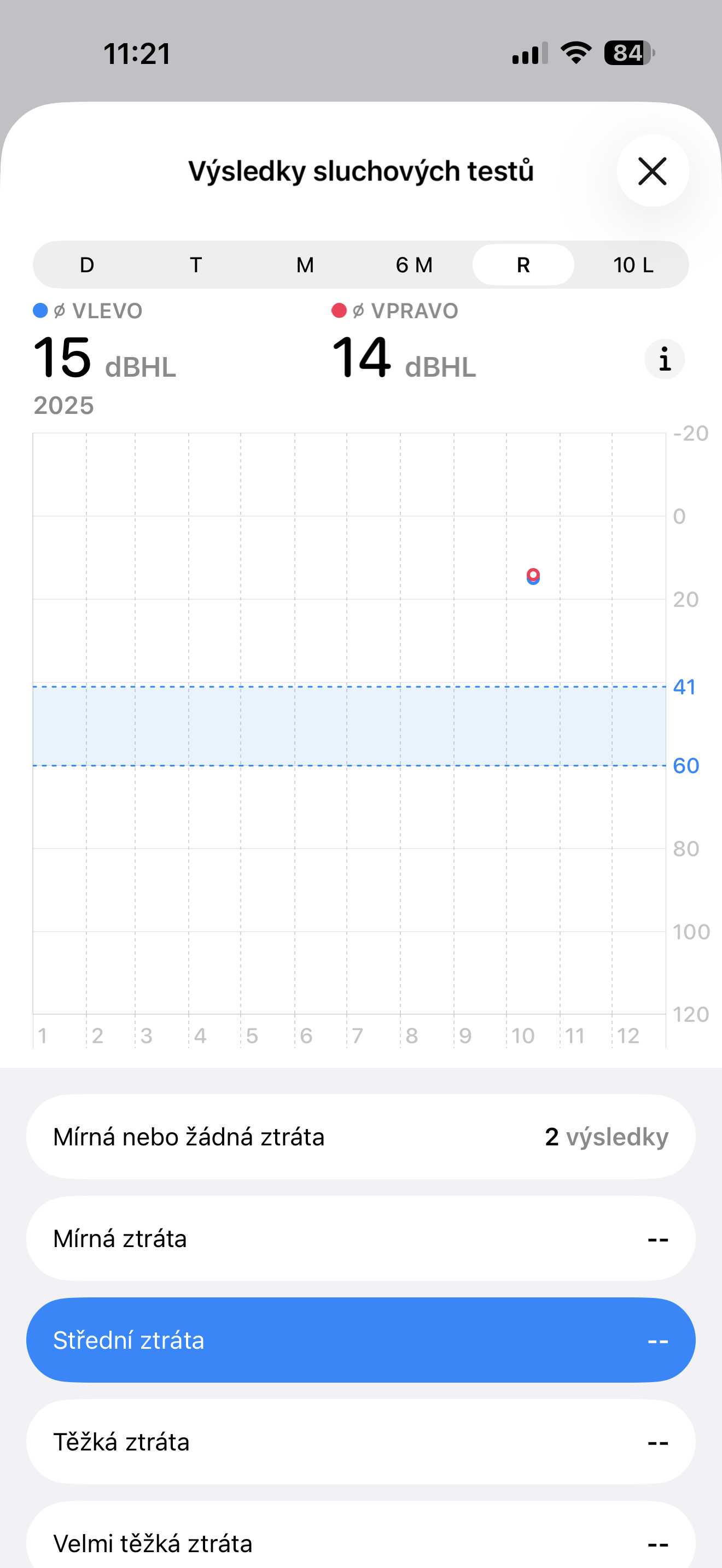Switch to the D time range tab

click(x=87, y=265)
